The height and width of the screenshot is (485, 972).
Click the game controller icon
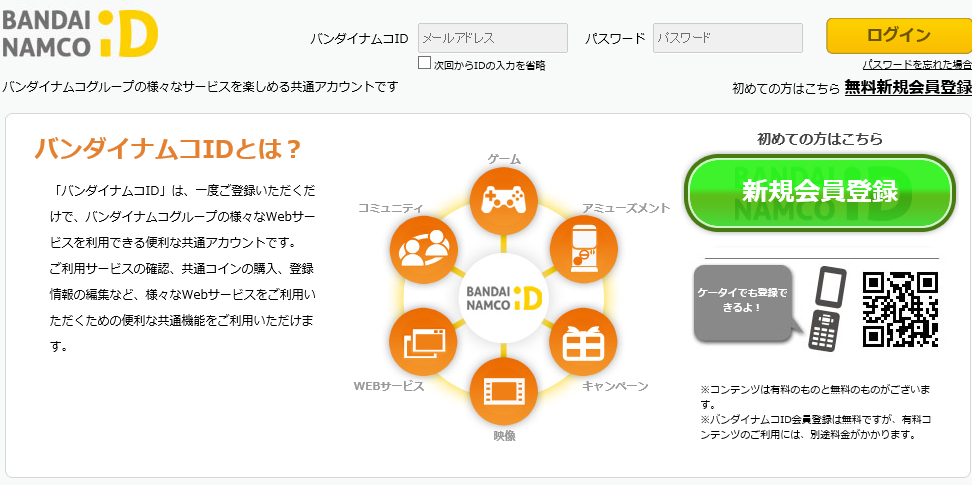(x=503, y=200)
